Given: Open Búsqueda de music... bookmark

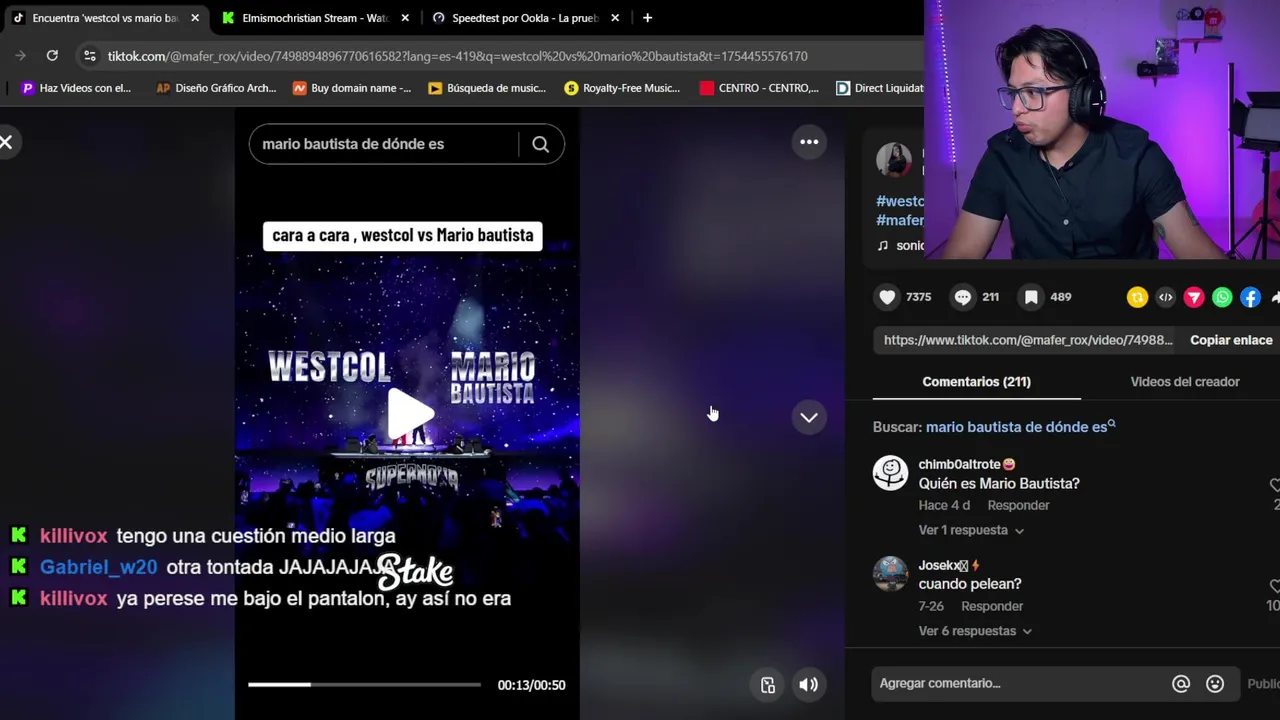Looking at the screenshot, I should [487, 88].
